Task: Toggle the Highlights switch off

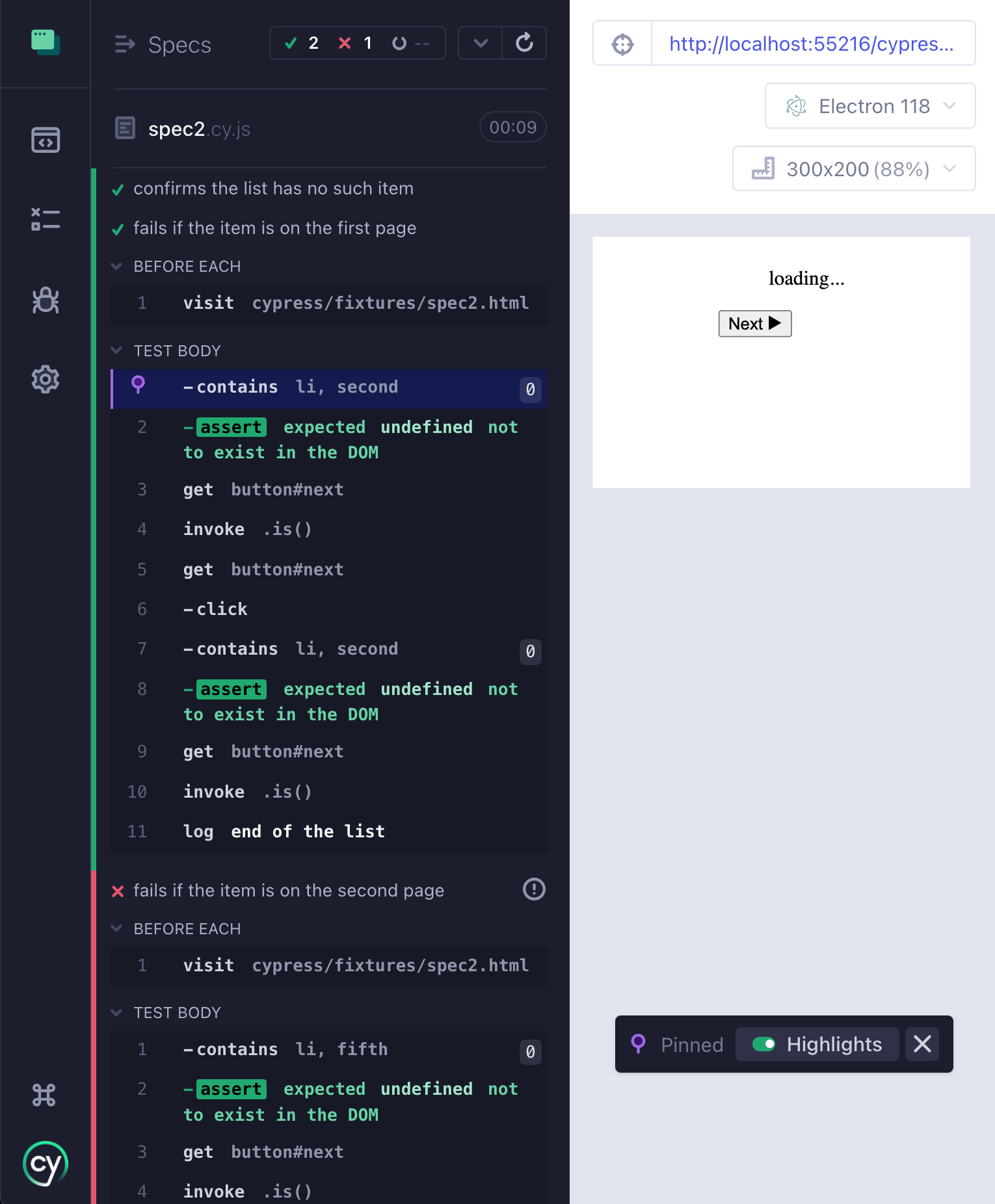Action: click(763, 1044)
